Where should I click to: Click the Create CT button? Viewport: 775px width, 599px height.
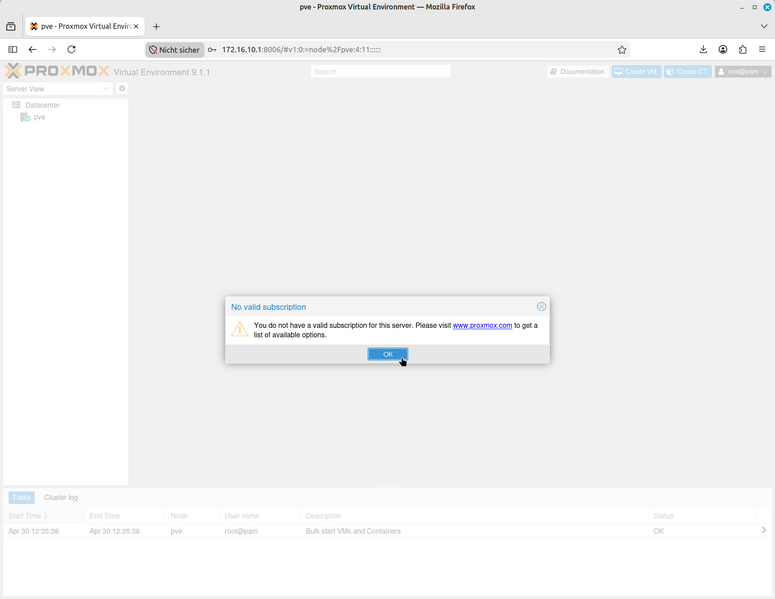tap(688, 72)
